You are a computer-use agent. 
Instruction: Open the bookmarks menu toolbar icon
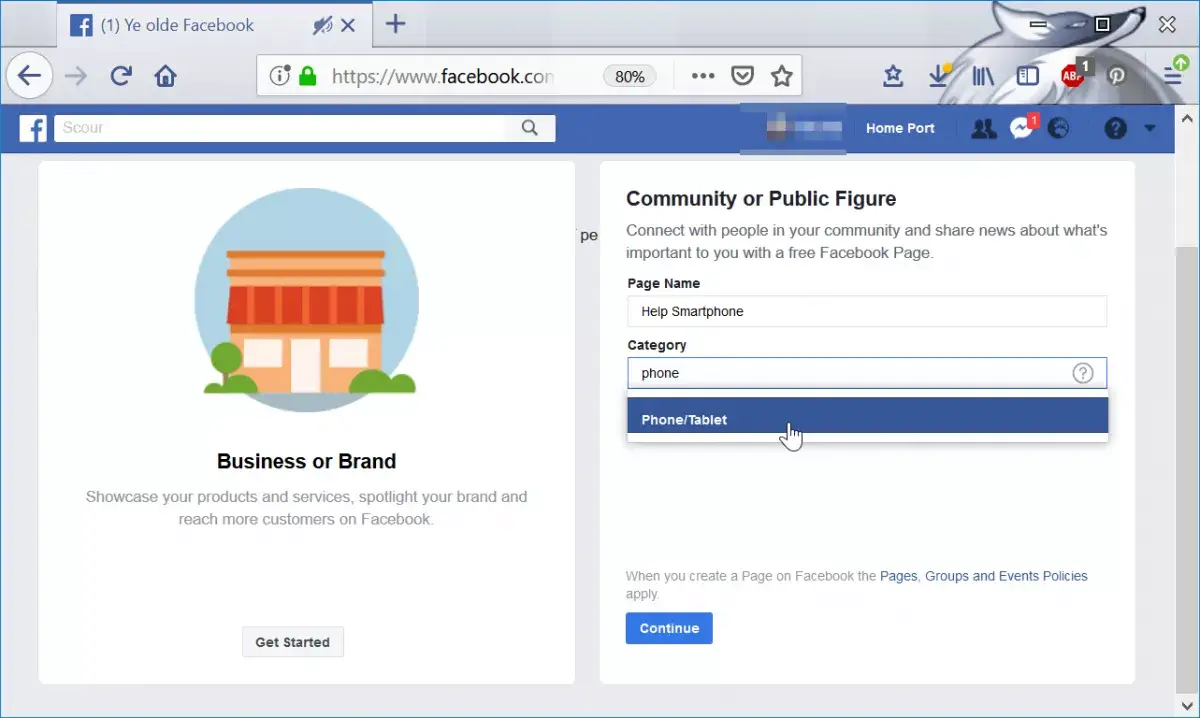(893, 76)
